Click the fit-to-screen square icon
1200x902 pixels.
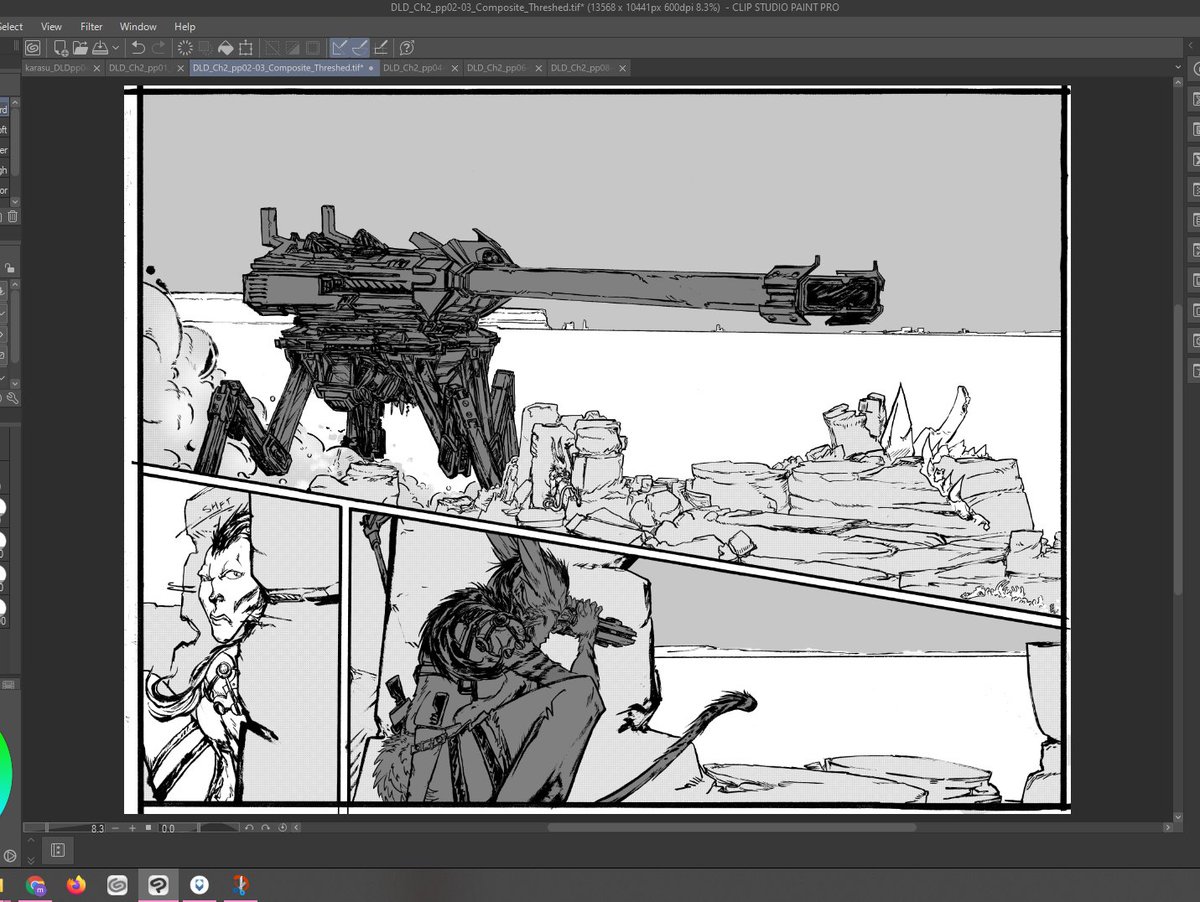tap(148, 828)
